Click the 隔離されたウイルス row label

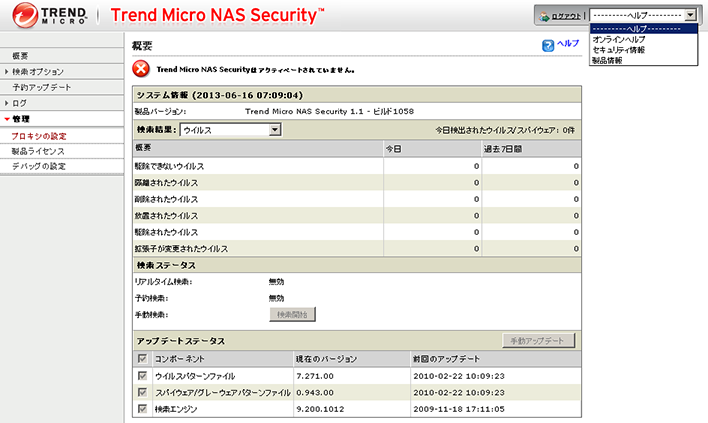[x=166, y=183]
